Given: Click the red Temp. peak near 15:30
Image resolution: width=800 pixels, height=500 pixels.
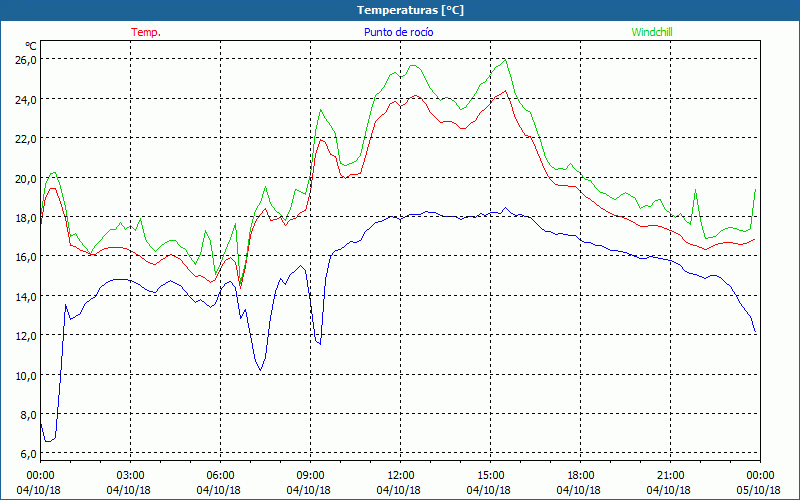Looking at the screenshot, I should coord(505,91).
